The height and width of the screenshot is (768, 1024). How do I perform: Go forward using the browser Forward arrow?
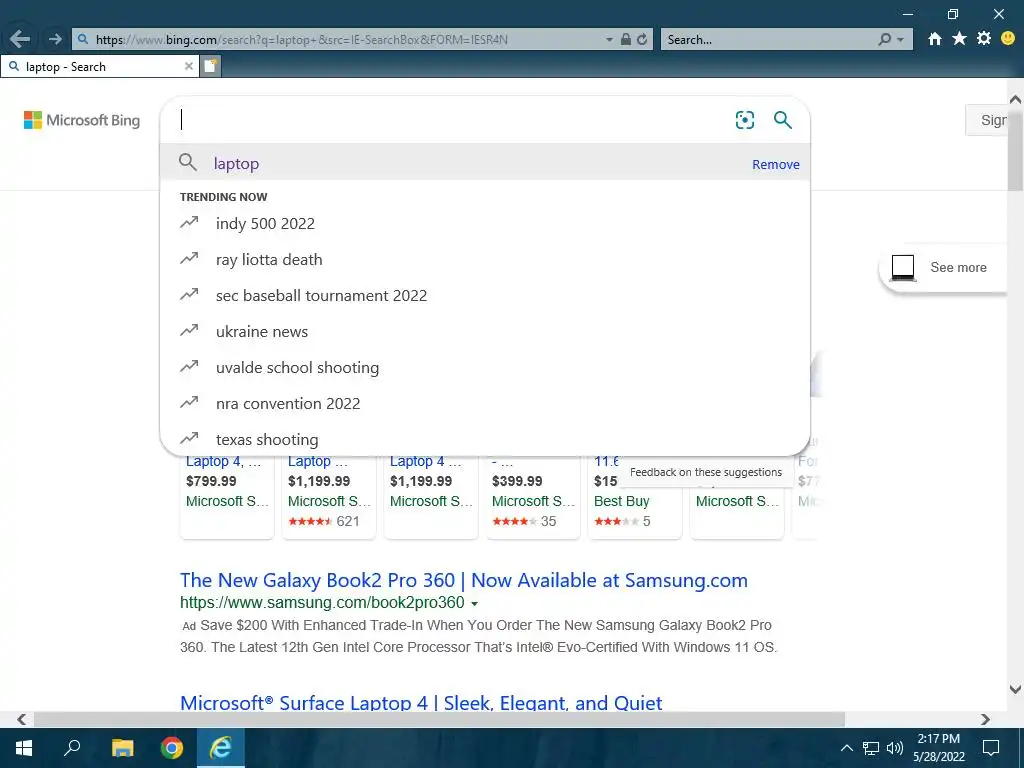click(55, 39)
